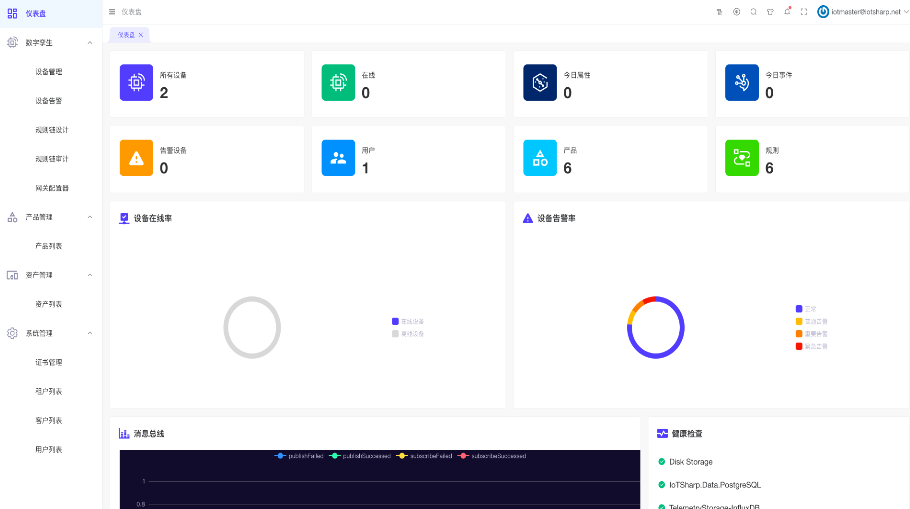Click the green check beside Disk Storage
910x509 pixels.
[x=662, y=462]
